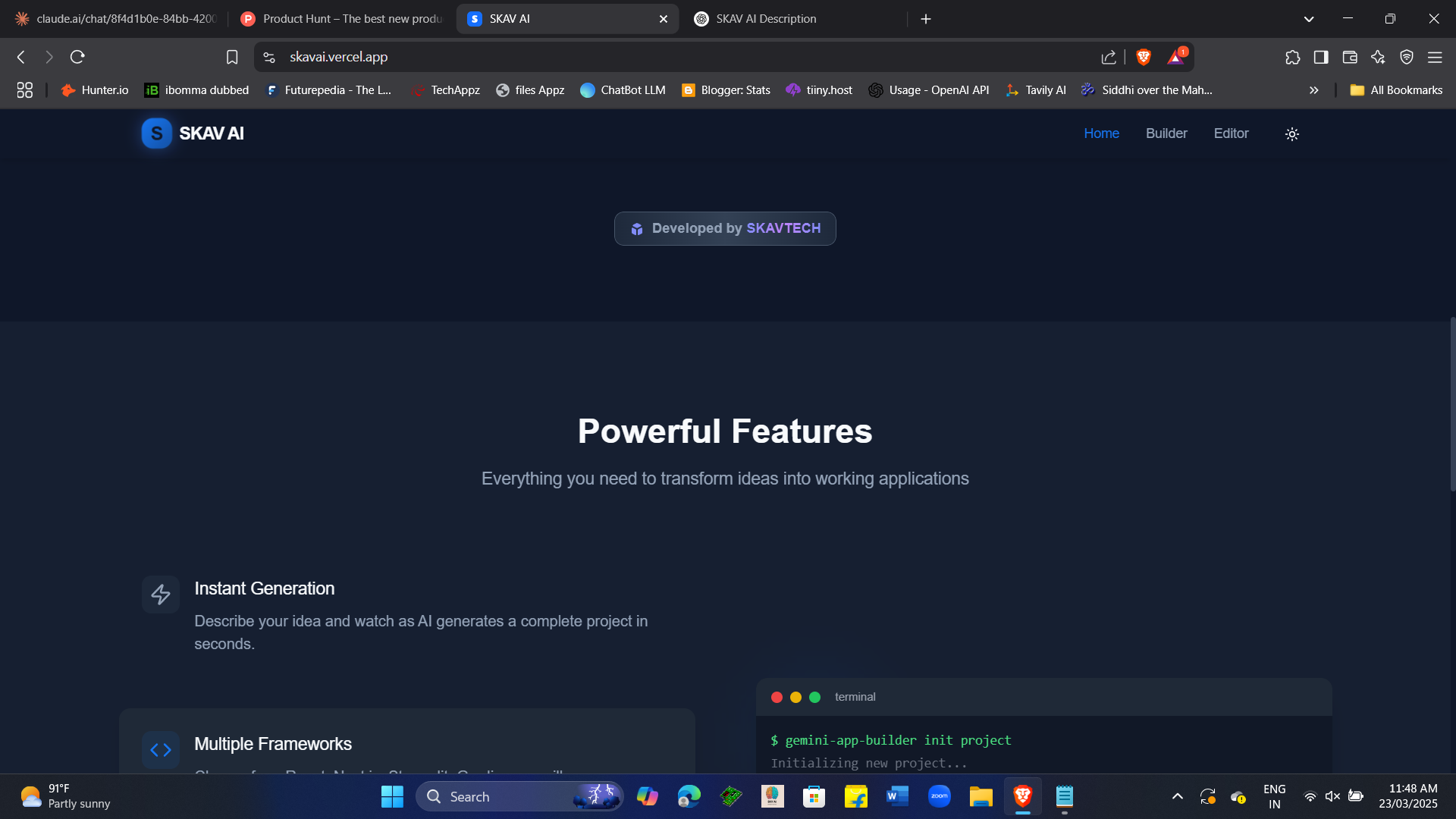Open the weather widget showing 91°F
This screenshot has height=819, width=1456.
(66, 797)
